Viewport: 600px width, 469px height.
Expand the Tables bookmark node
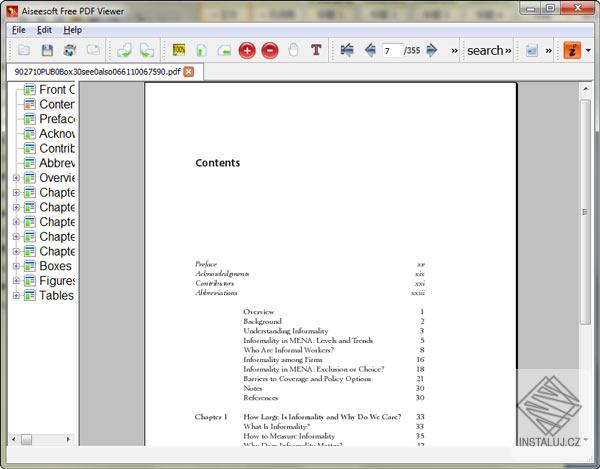(16, 295)
